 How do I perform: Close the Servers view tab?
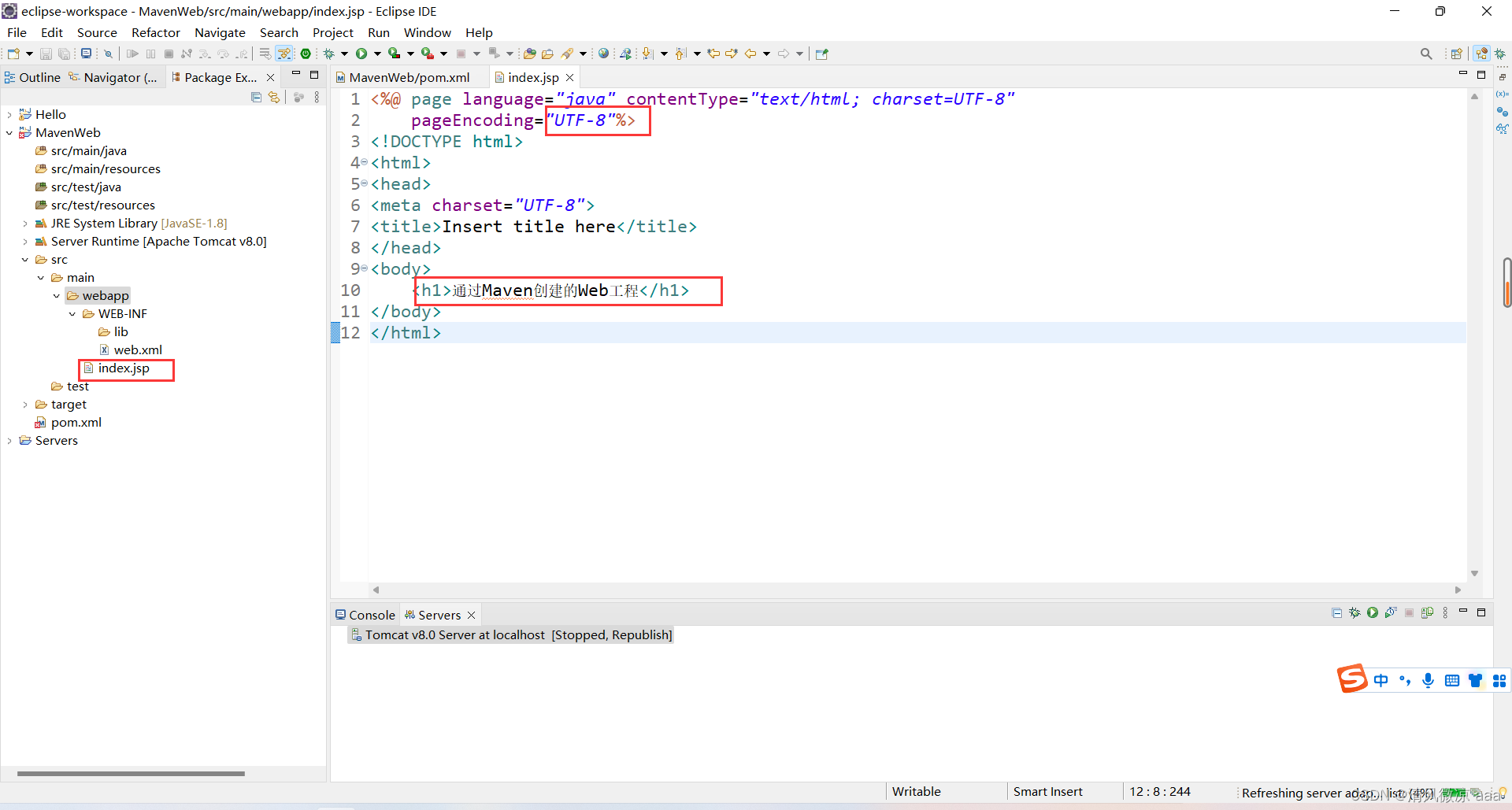pos(471,615)
